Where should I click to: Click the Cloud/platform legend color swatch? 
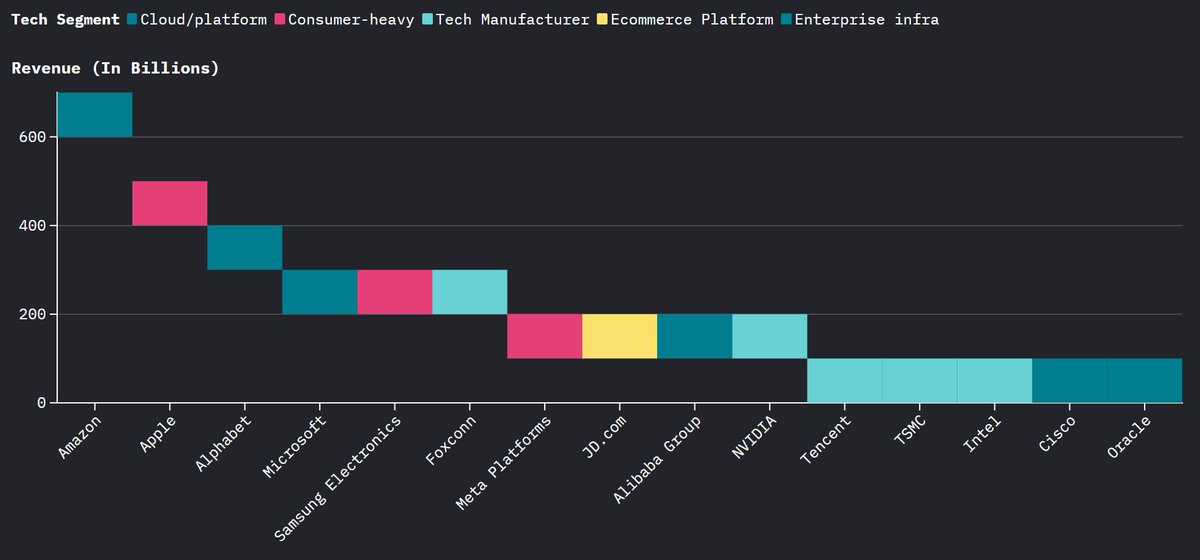point(132,19)
